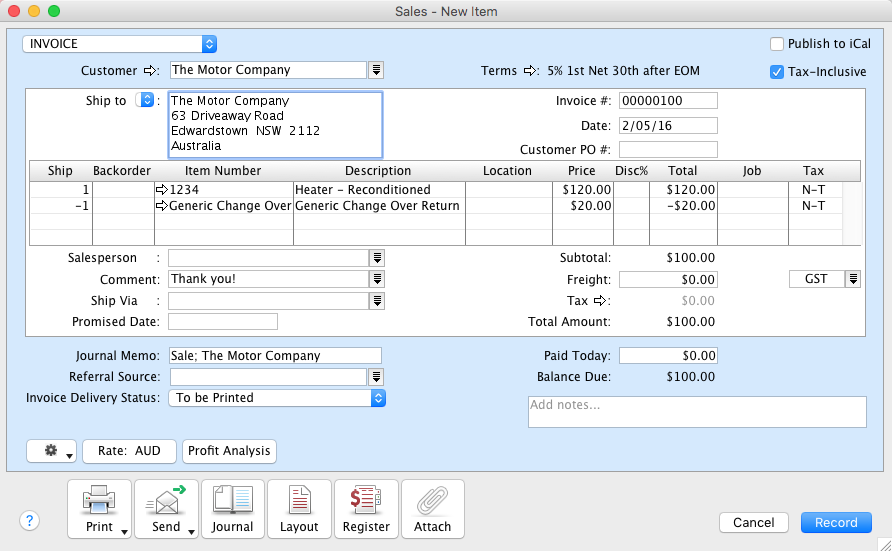The width and height of the screenshot is (892, 551).
Task: Open the GST freight tax dropdown
Action: (853, 279)
